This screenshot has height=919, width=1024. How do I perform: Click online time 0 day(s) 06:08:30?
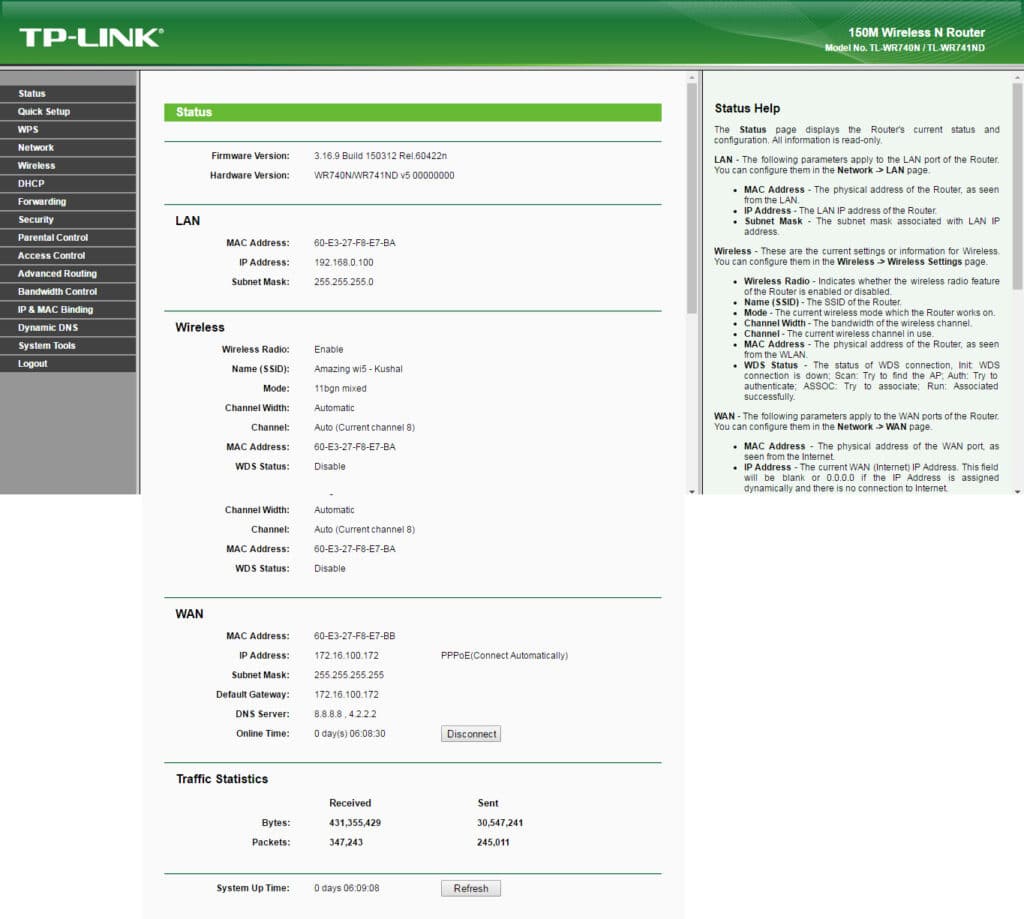point(349,734)
